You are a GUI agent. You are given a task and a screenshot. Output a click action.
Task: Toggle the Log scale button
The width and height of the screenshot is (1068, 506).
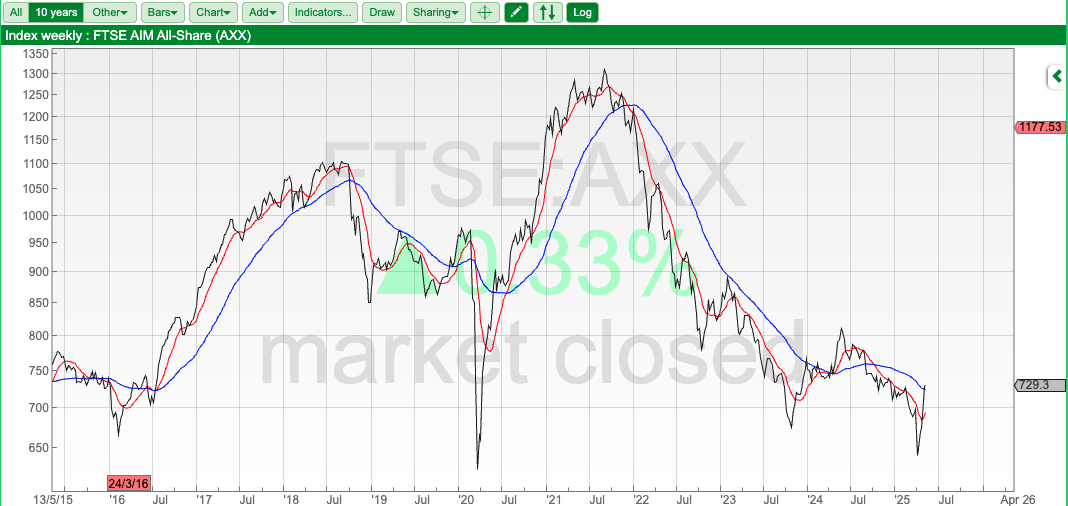pos(582,12)
